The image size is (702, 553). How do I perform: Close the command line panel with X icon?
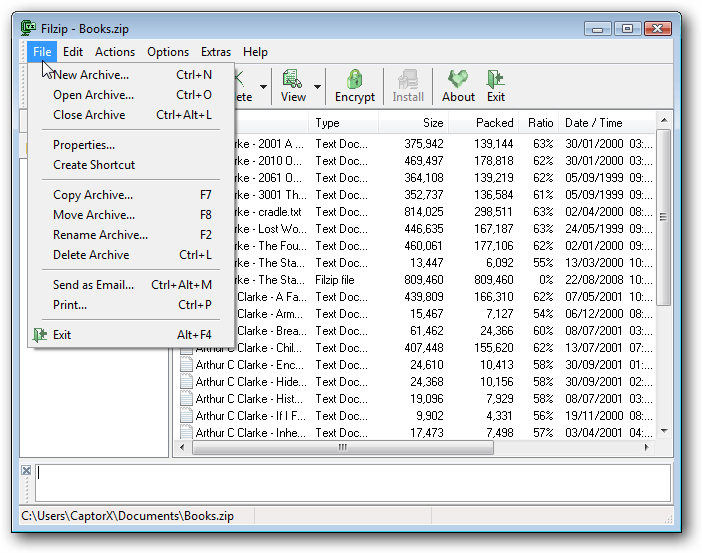tap(26, 471)
